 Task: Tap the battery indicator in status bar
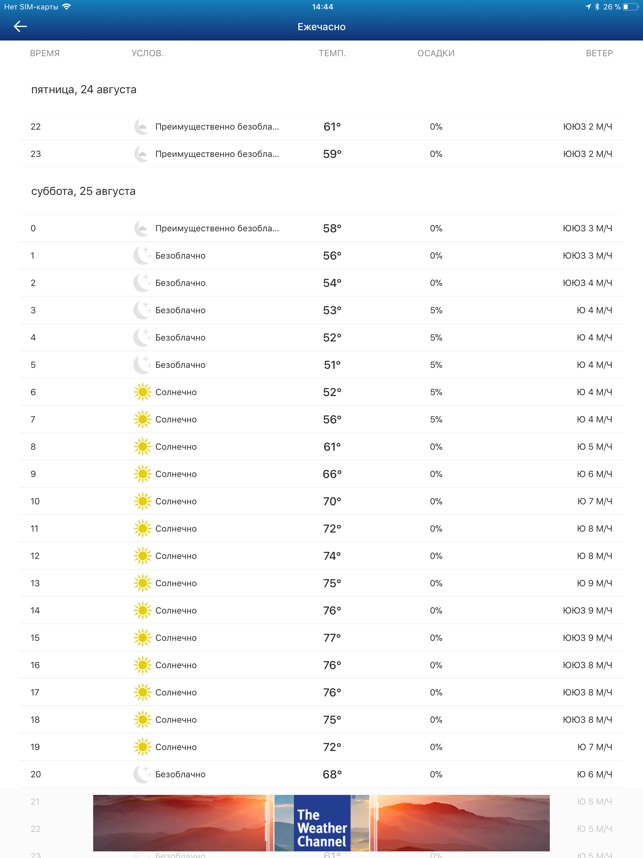tap(630, 7)
